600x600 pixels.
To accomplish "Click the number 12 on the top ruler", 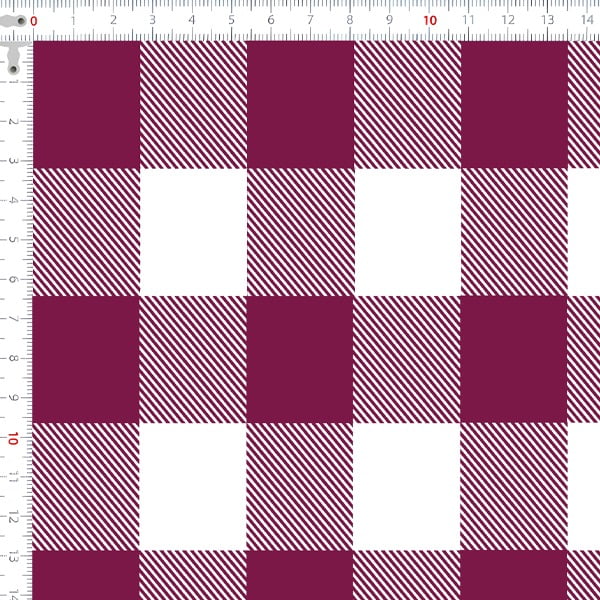I will [x=508, y=20].
